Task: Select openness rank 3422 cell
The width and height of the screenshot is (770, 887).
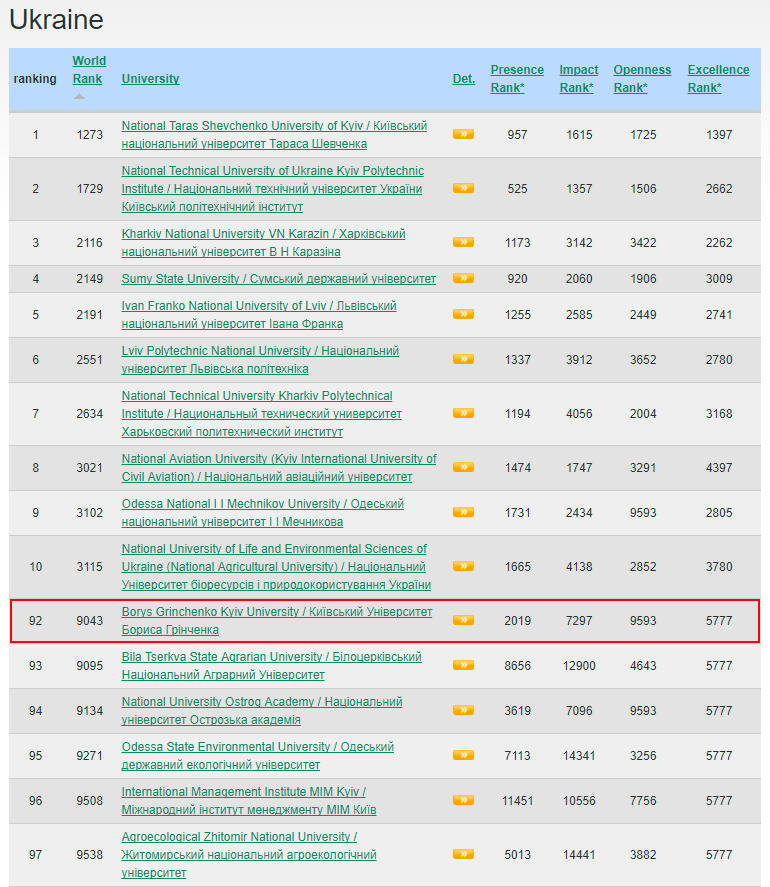Action: click(643, 243)
